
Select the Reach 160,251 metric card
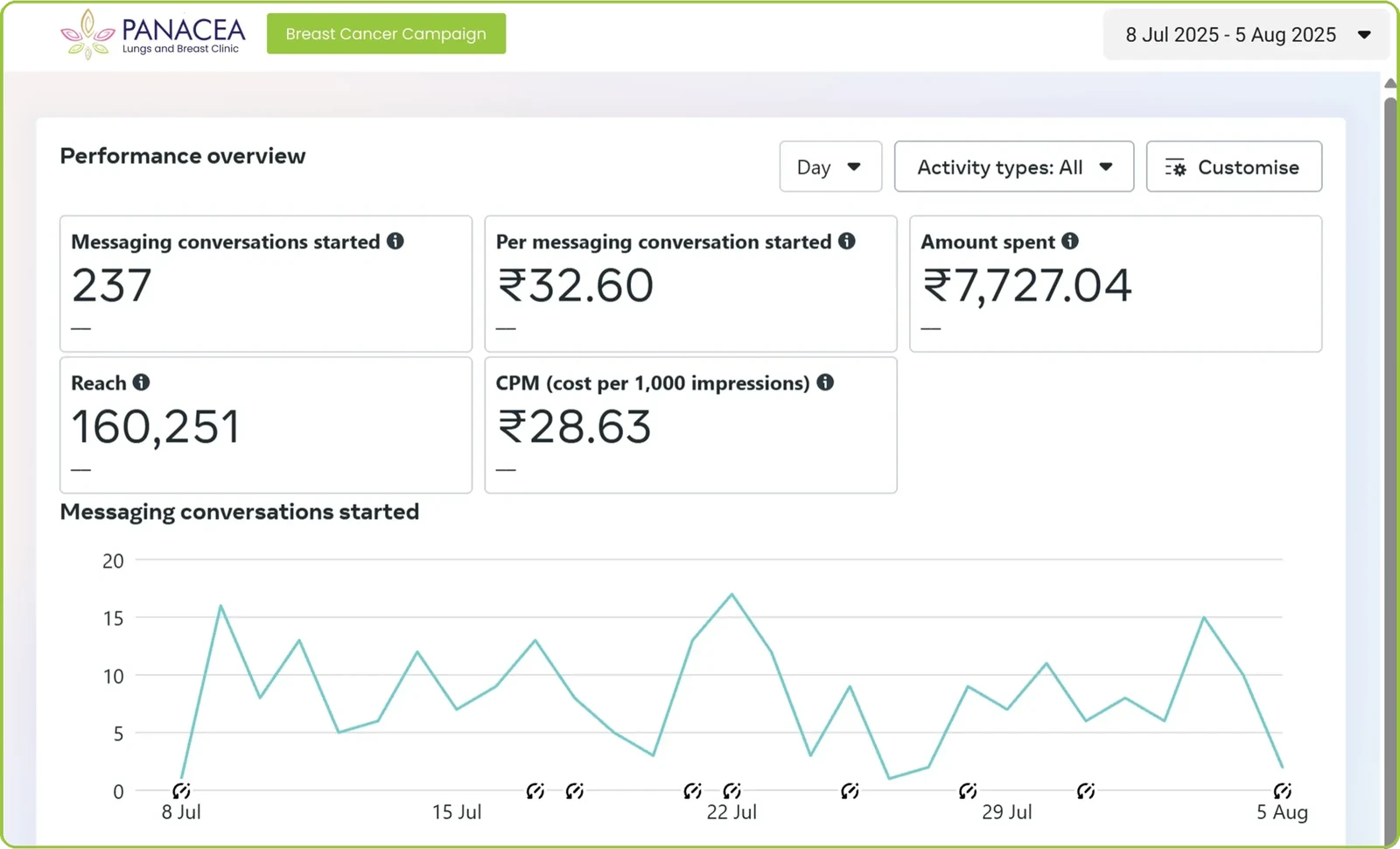coord(266,424)
